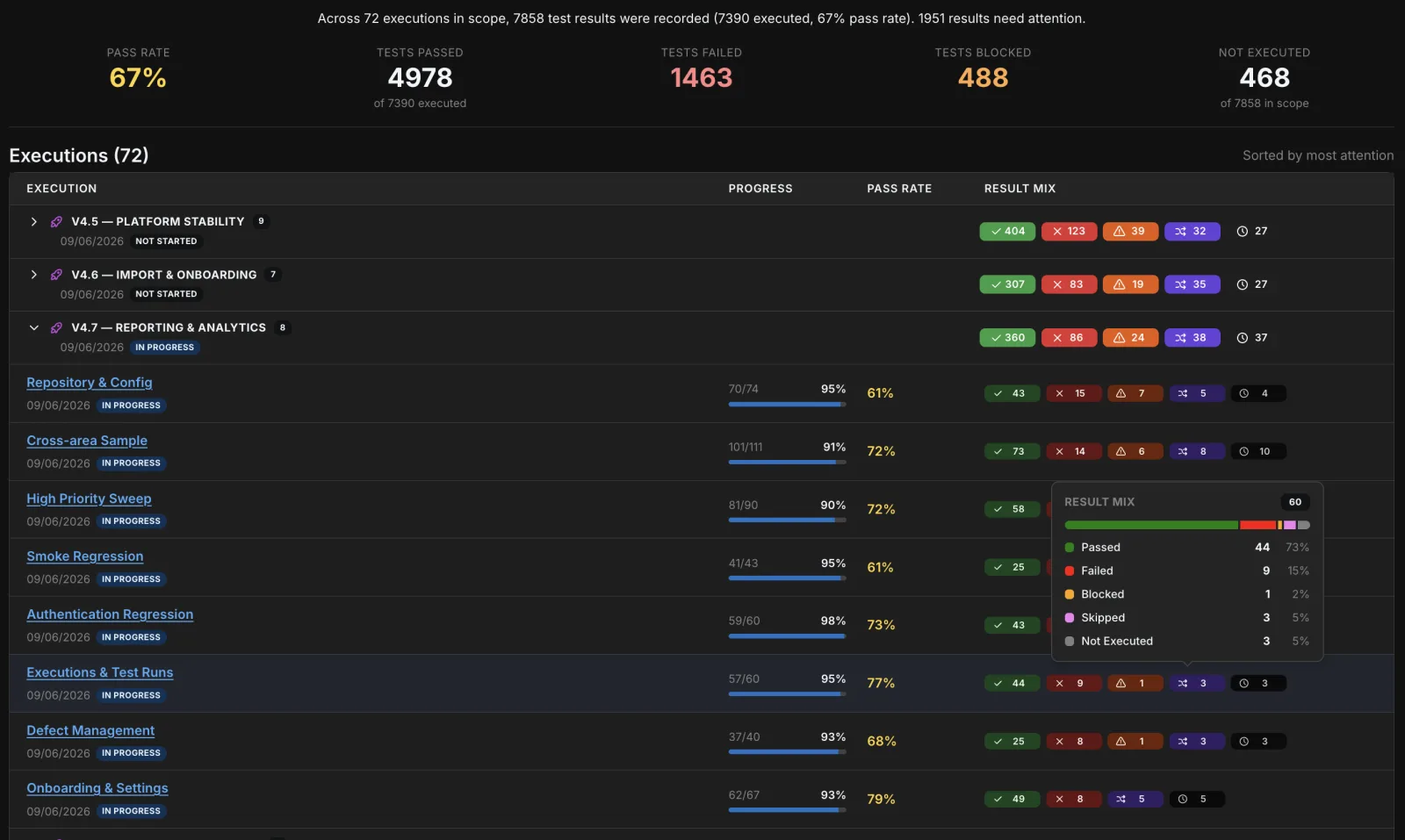Click the passed 307 badge for V4.6
Image resolution: width=1405 pixels, height=840 pixels.
point(1007,284)
